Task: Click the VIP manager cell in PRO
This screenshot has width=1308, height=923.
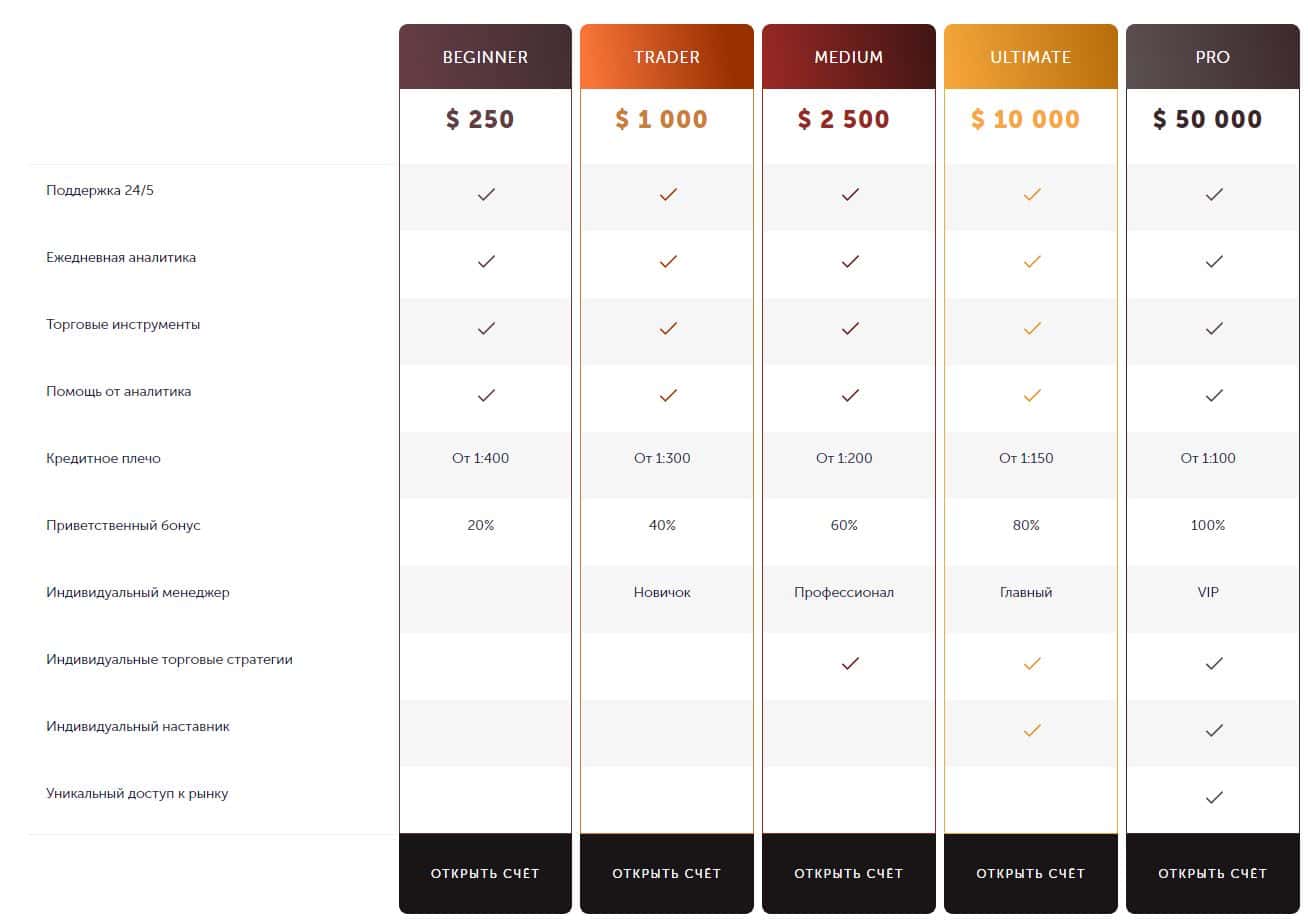Action: pyautogui.click(x=1208, y=592)
